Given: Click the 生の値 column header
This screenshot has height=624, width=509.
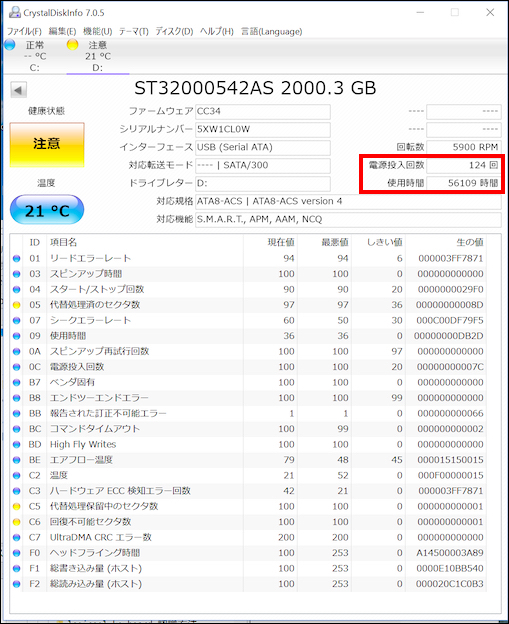Looking at the screenshot, I should (470, 242).
